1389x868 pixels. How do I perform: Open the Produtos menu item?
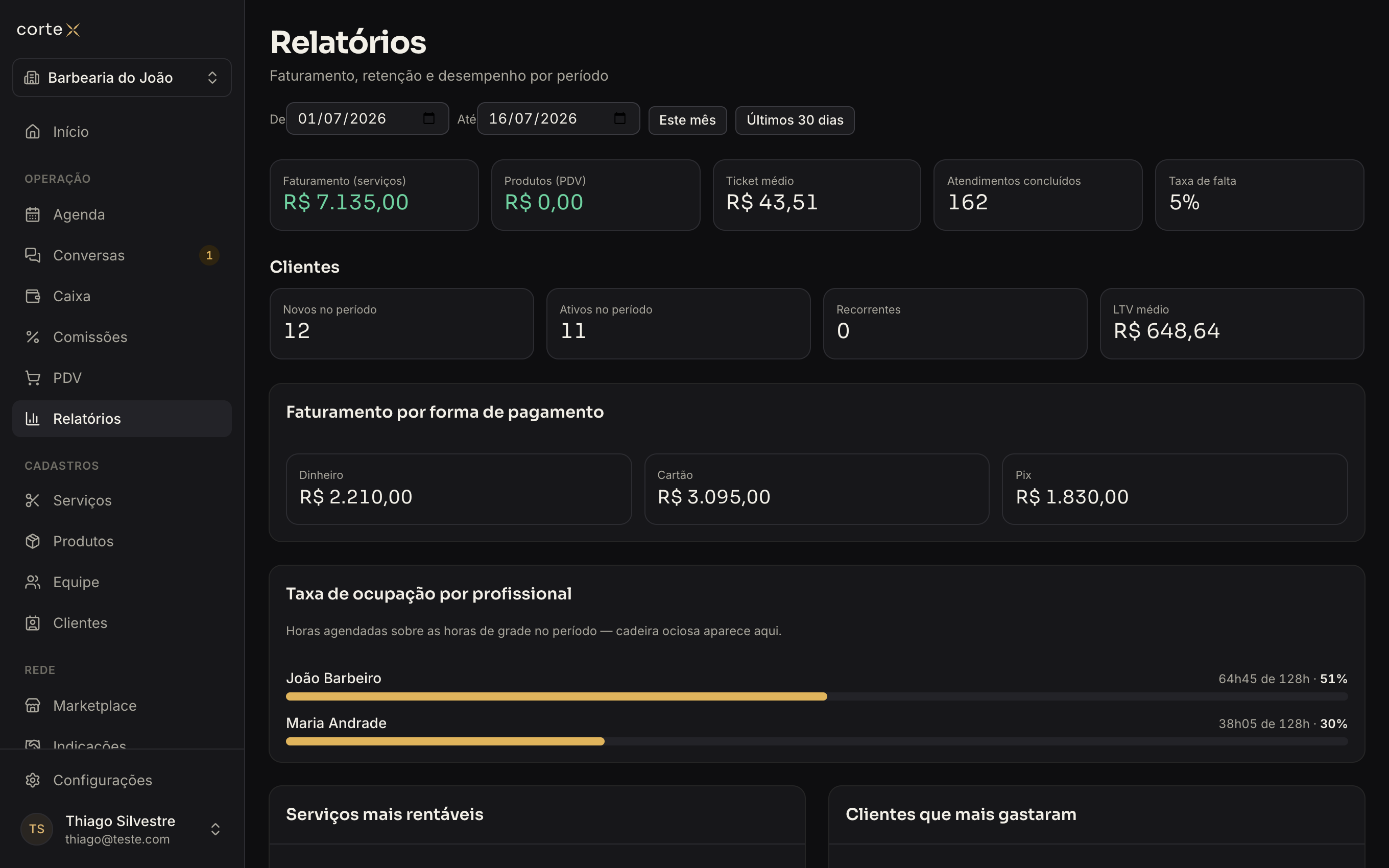coord(122,541)
